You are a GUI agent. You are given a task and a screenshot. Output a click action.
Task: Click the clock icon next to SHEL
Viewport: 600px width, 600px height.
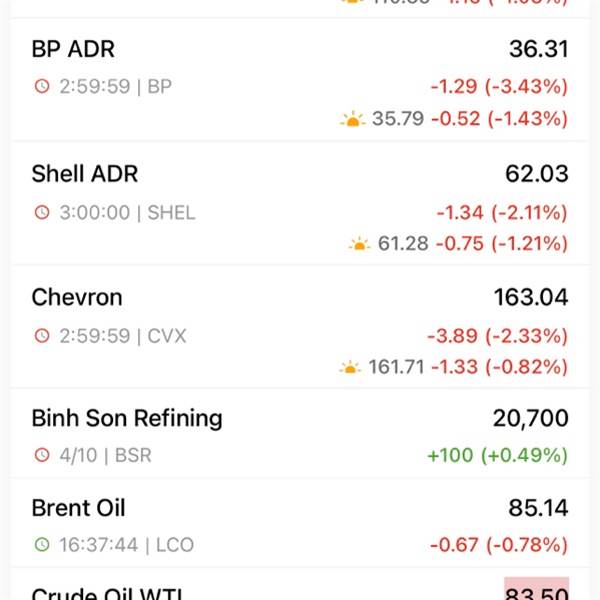(42, 212)
